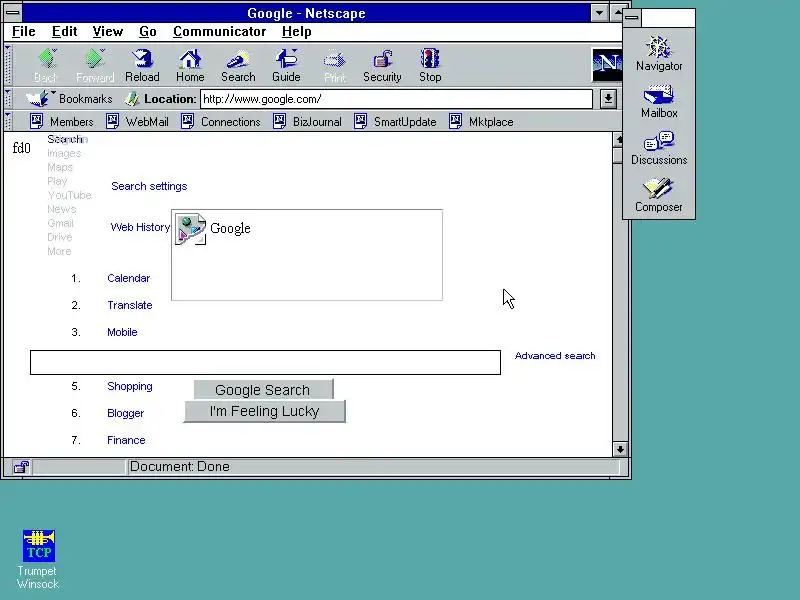Open the Communicator menu
The image size is (800, 600).
click(219, 32)
